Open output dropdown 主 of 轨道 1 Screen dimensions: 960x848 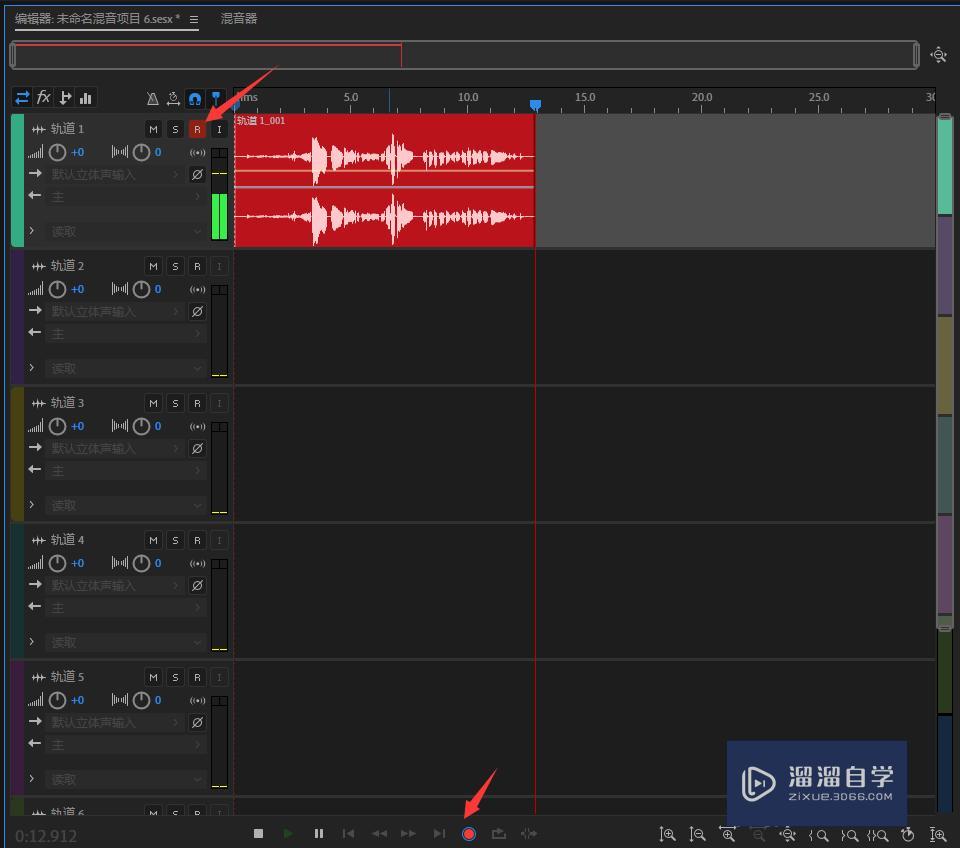coord(125,197)
